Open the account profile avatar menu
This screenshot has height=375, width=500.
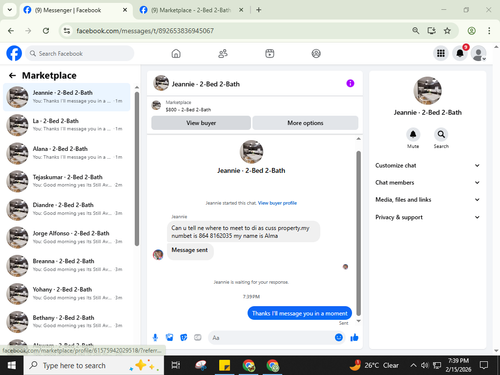tap(479, 53)
